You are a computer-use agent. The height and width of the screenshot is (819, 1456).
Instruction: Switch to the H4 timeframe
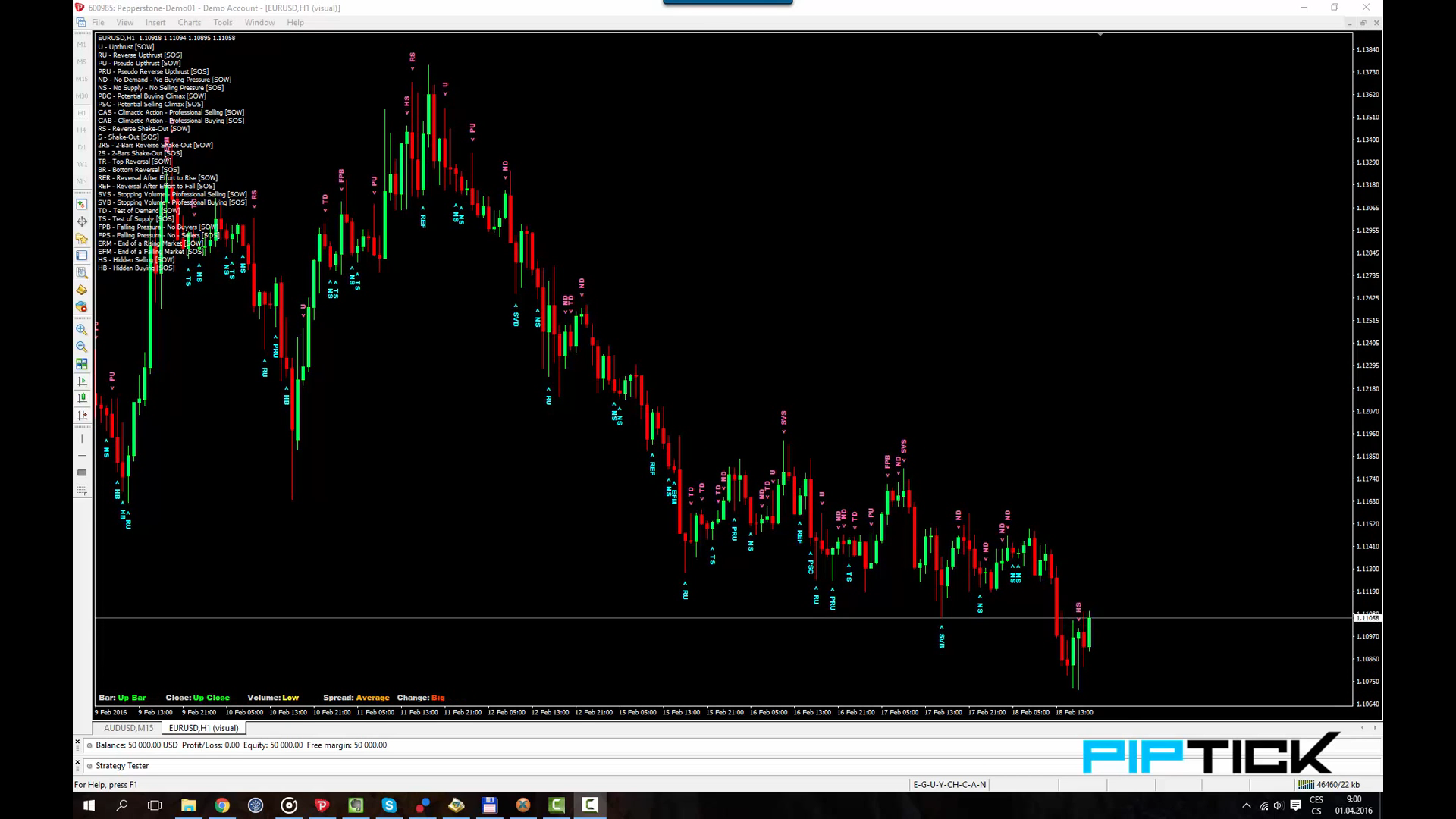(82, 130)
